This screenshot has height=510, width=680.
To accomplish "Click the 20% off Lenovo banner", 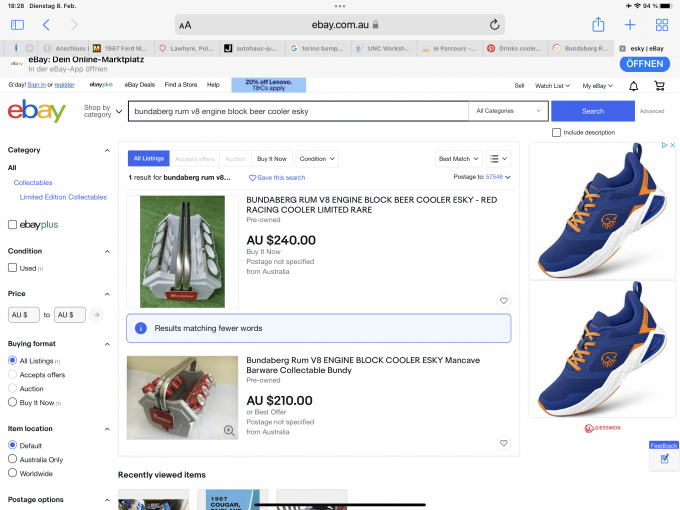I will [x=268, y=85].
